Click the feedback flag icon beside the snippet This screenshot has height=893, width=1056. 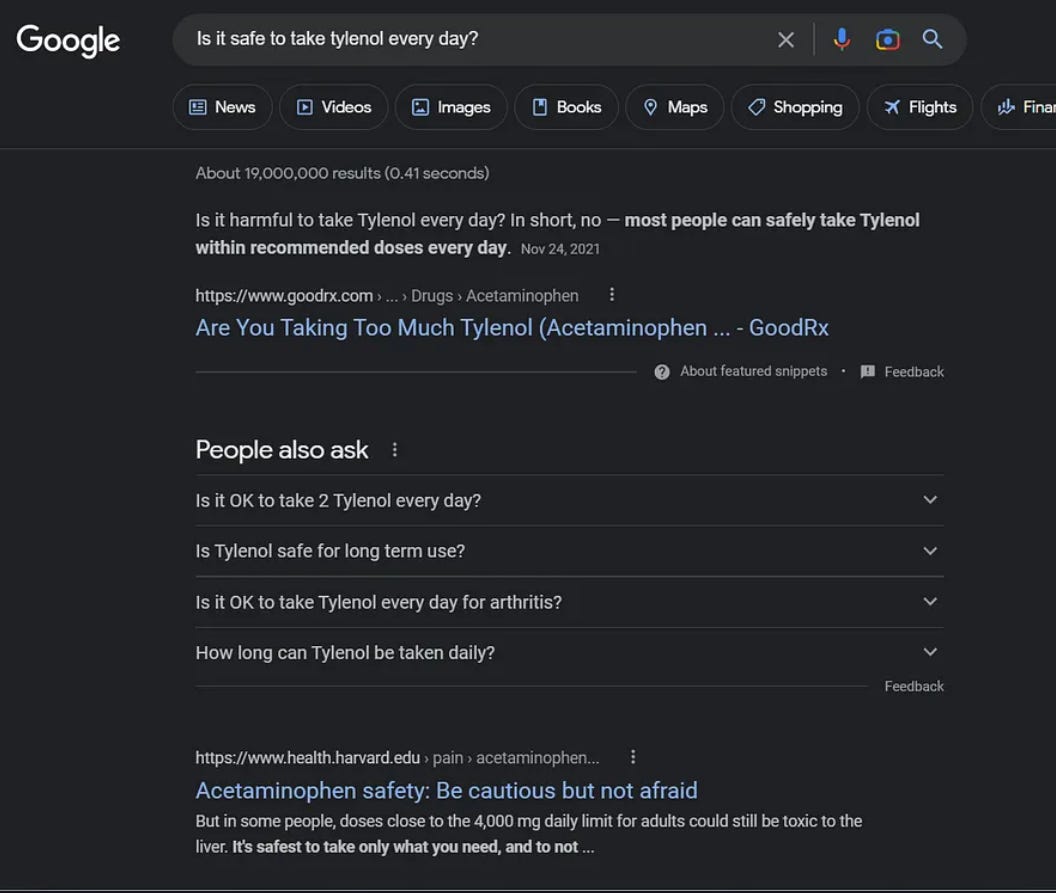867,372
